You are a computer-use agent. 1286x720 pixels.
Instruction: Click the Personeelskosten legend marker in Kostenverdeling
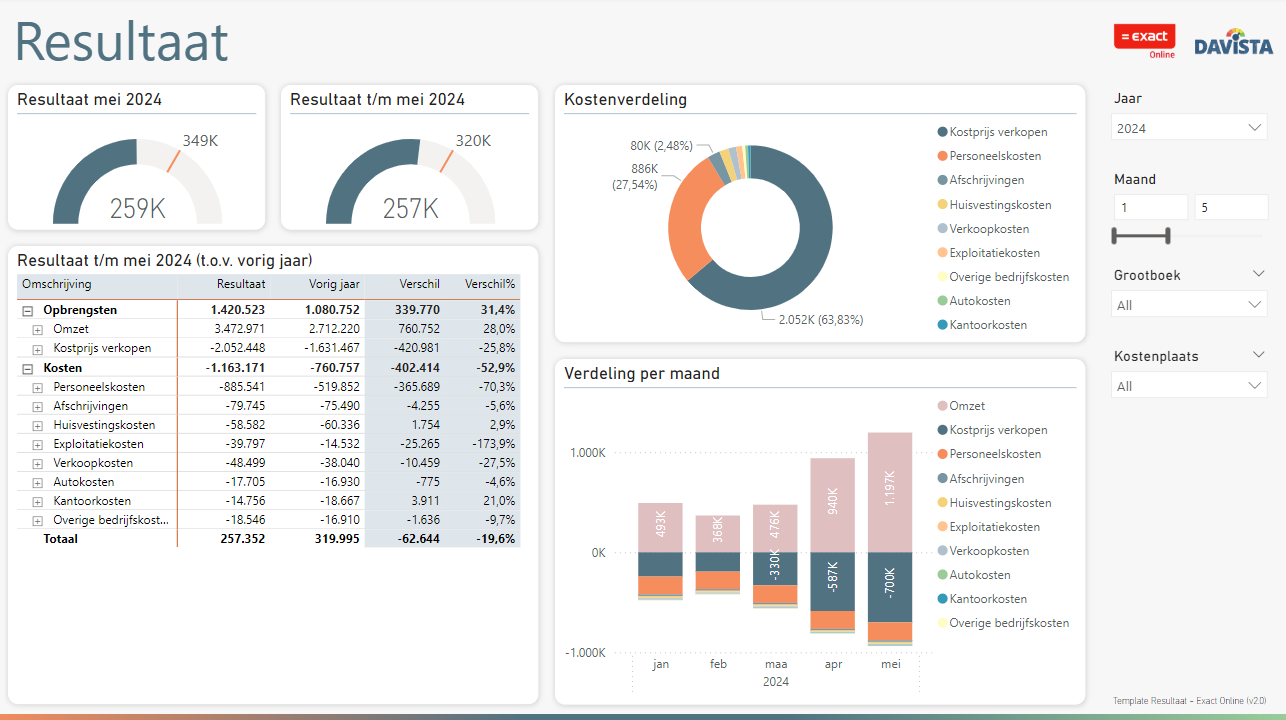click(942, 156)
